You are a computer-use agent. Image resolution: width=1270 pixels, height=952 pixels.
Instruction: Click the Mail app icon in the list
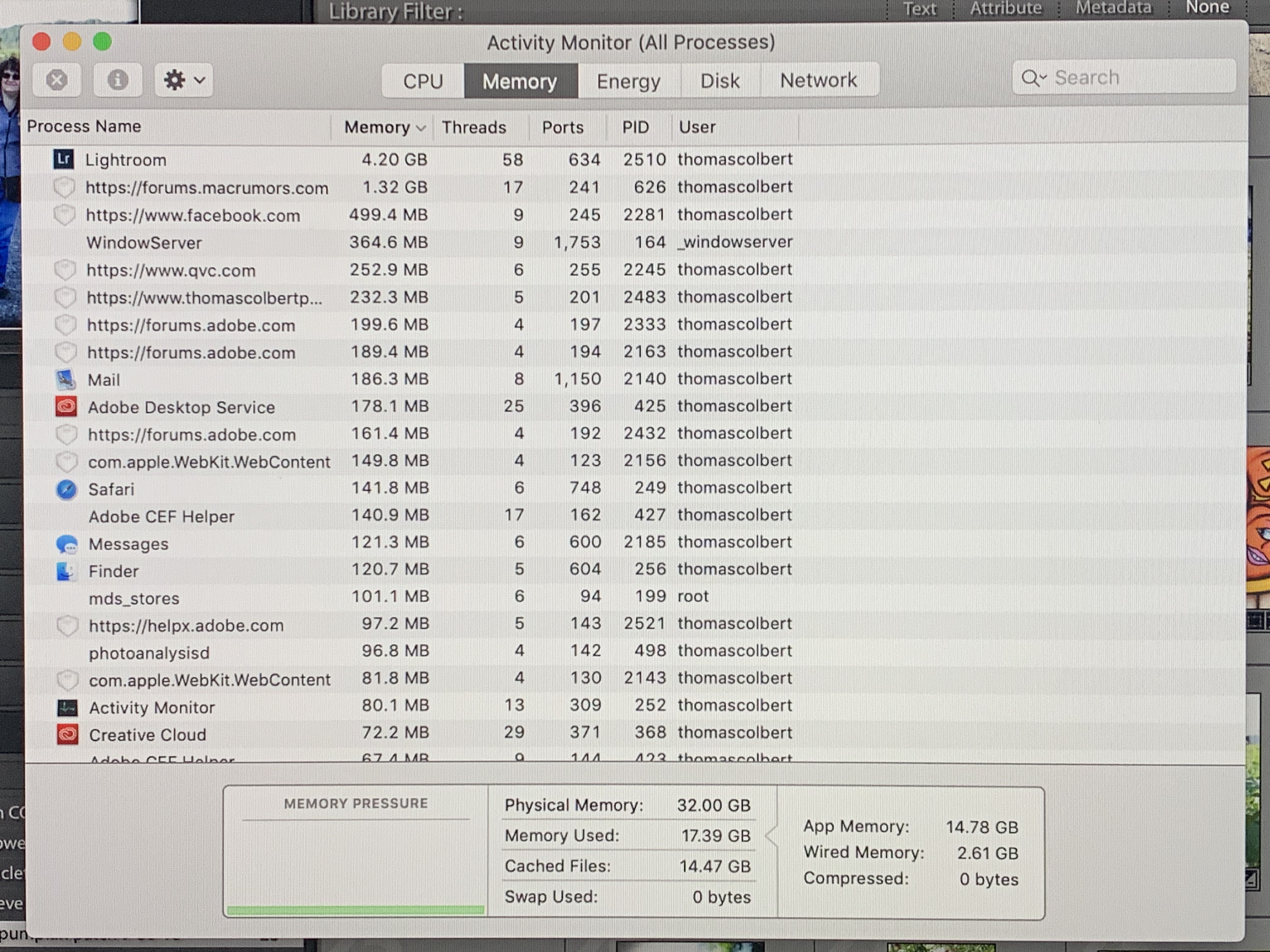[66, 379]
